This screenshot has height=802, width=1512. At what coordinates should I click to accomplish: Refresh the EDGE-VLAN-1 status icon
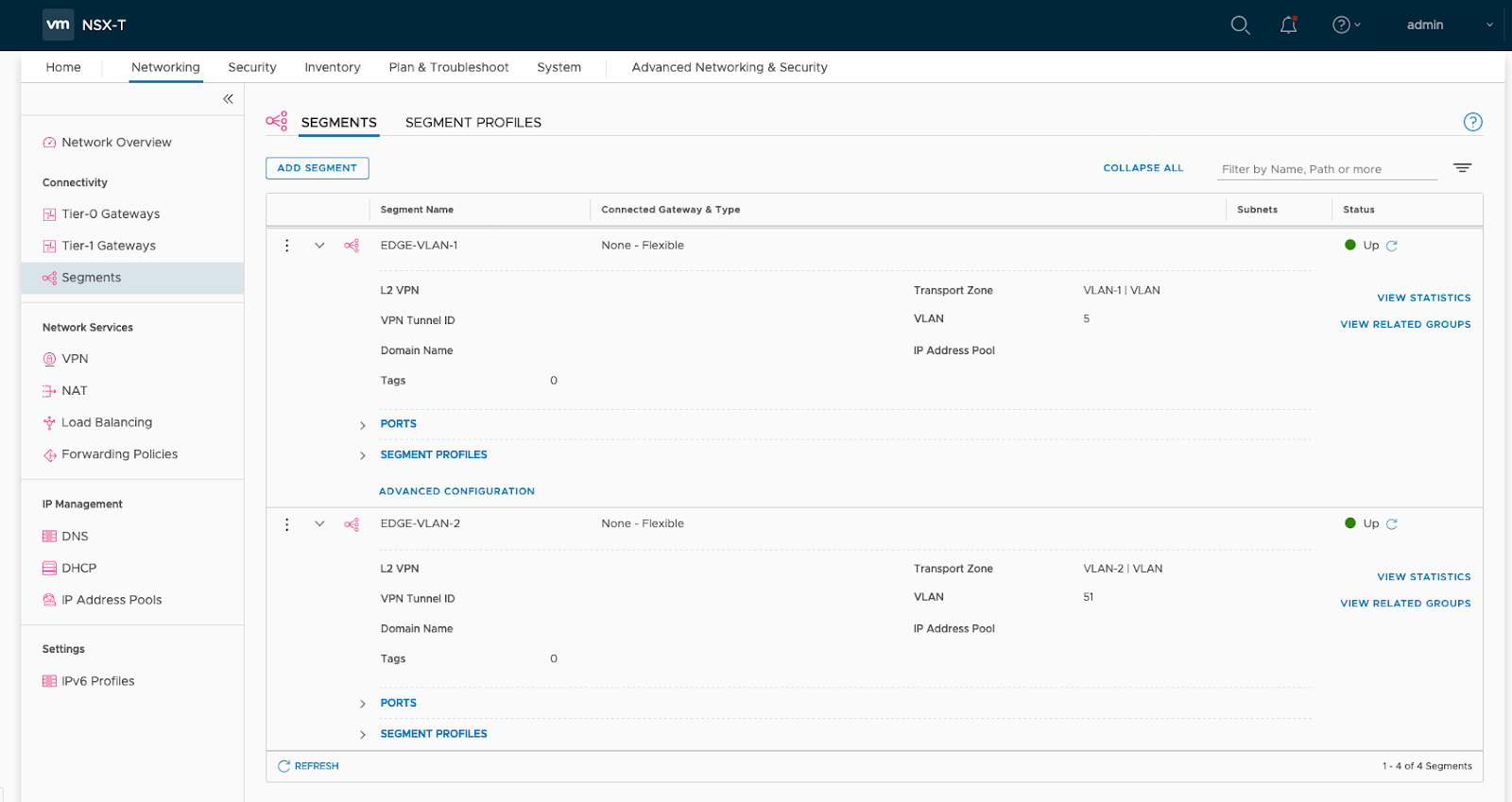[x=1392, y=246]
